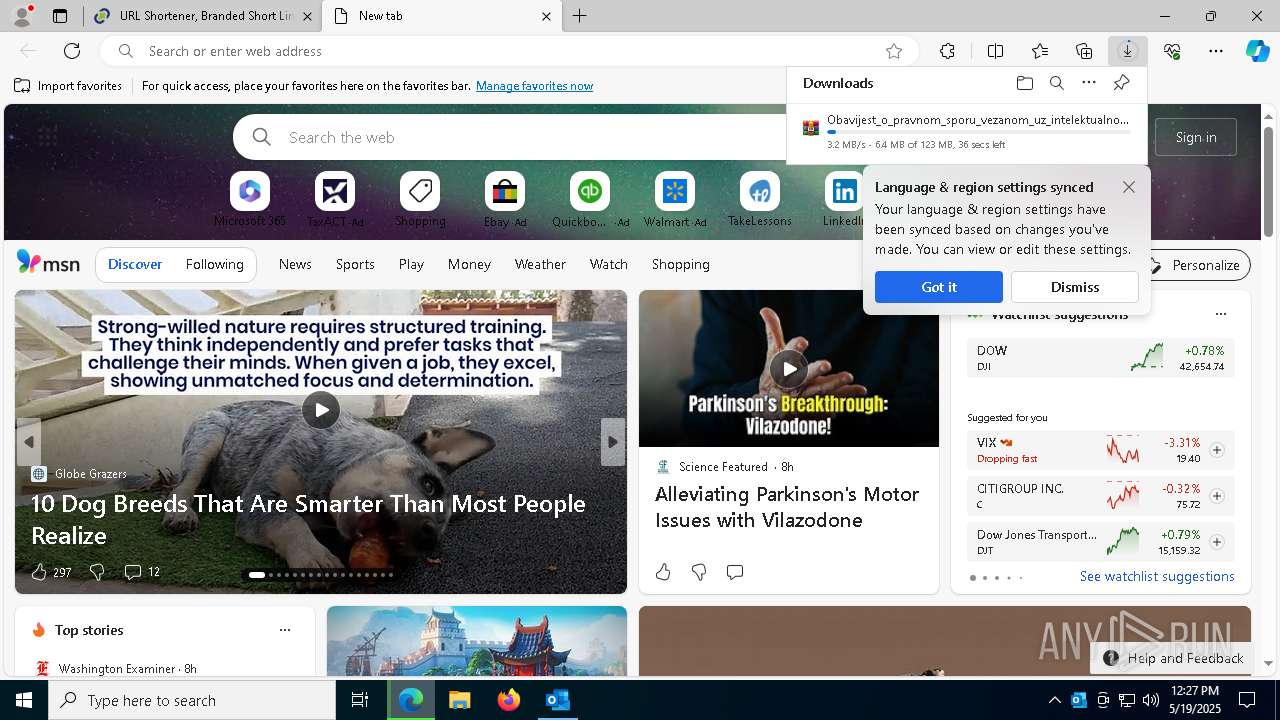Open the Collections icon
The width and height of the screenshot is (1280, 720).
[1084, 51]
